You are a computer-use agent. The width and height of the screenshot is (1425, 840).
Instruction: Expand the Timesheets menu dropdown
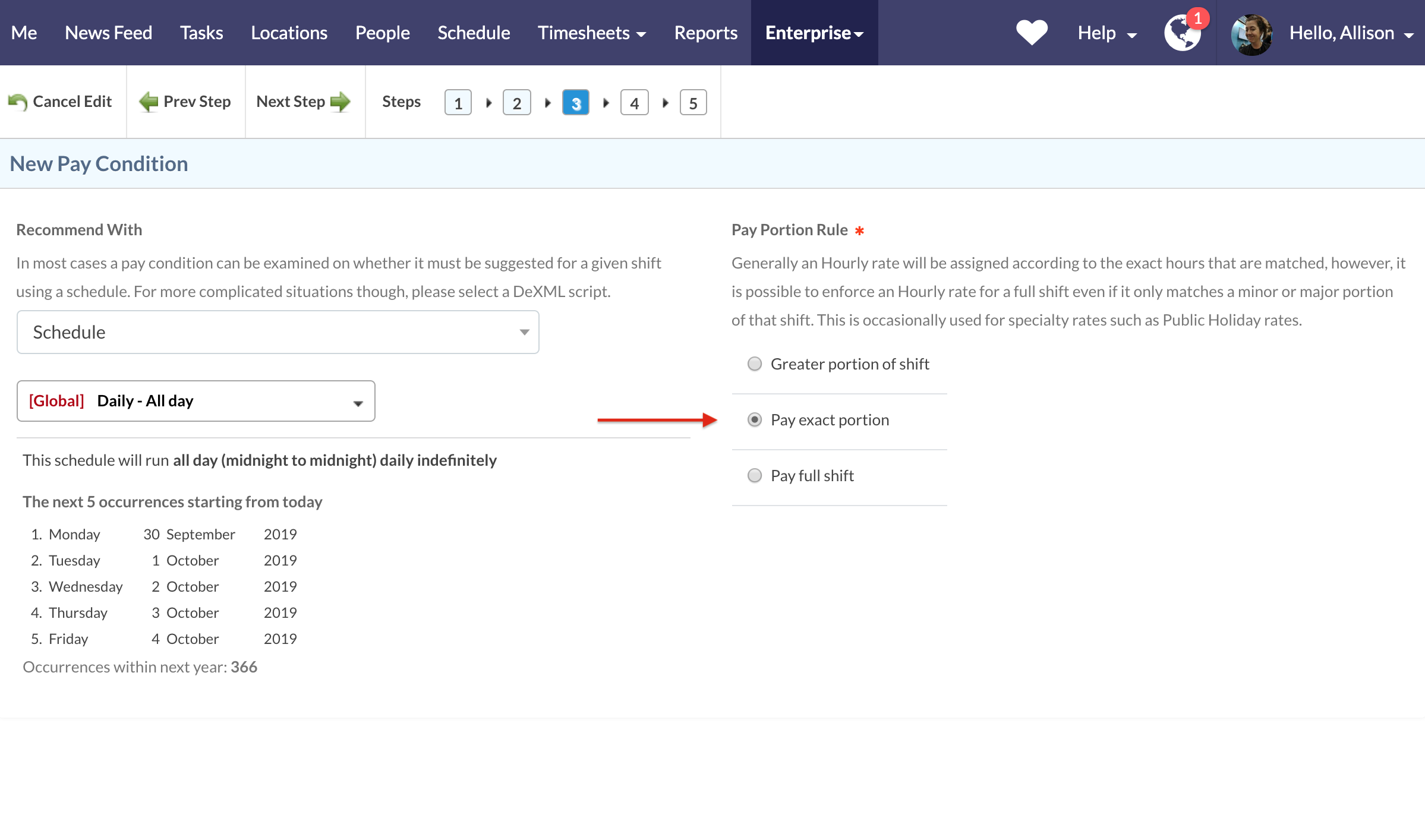click(x=591, y=33)
